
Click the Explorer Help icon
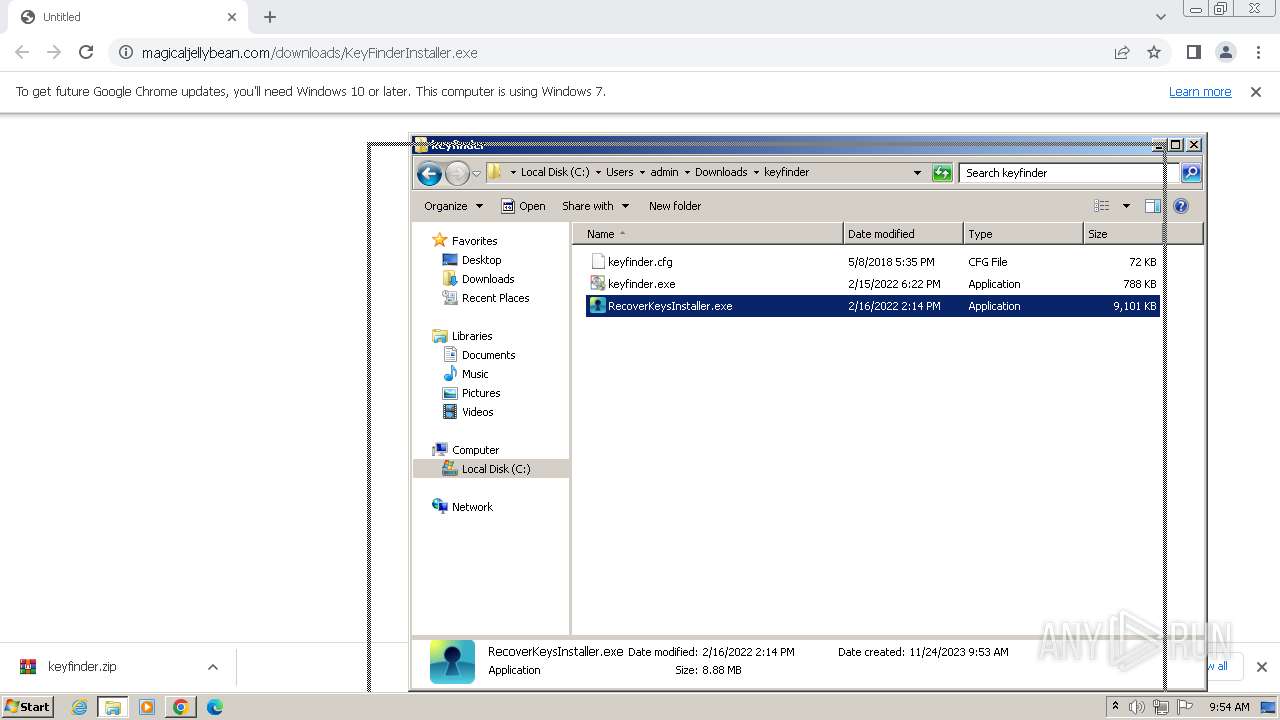(1181, 206)
